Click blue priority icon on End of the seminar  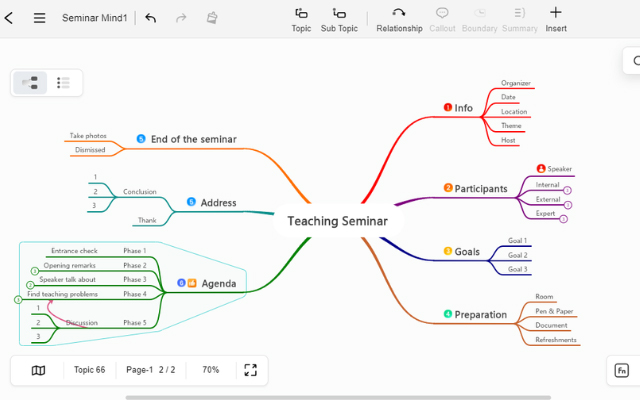[x=141, y=139]
